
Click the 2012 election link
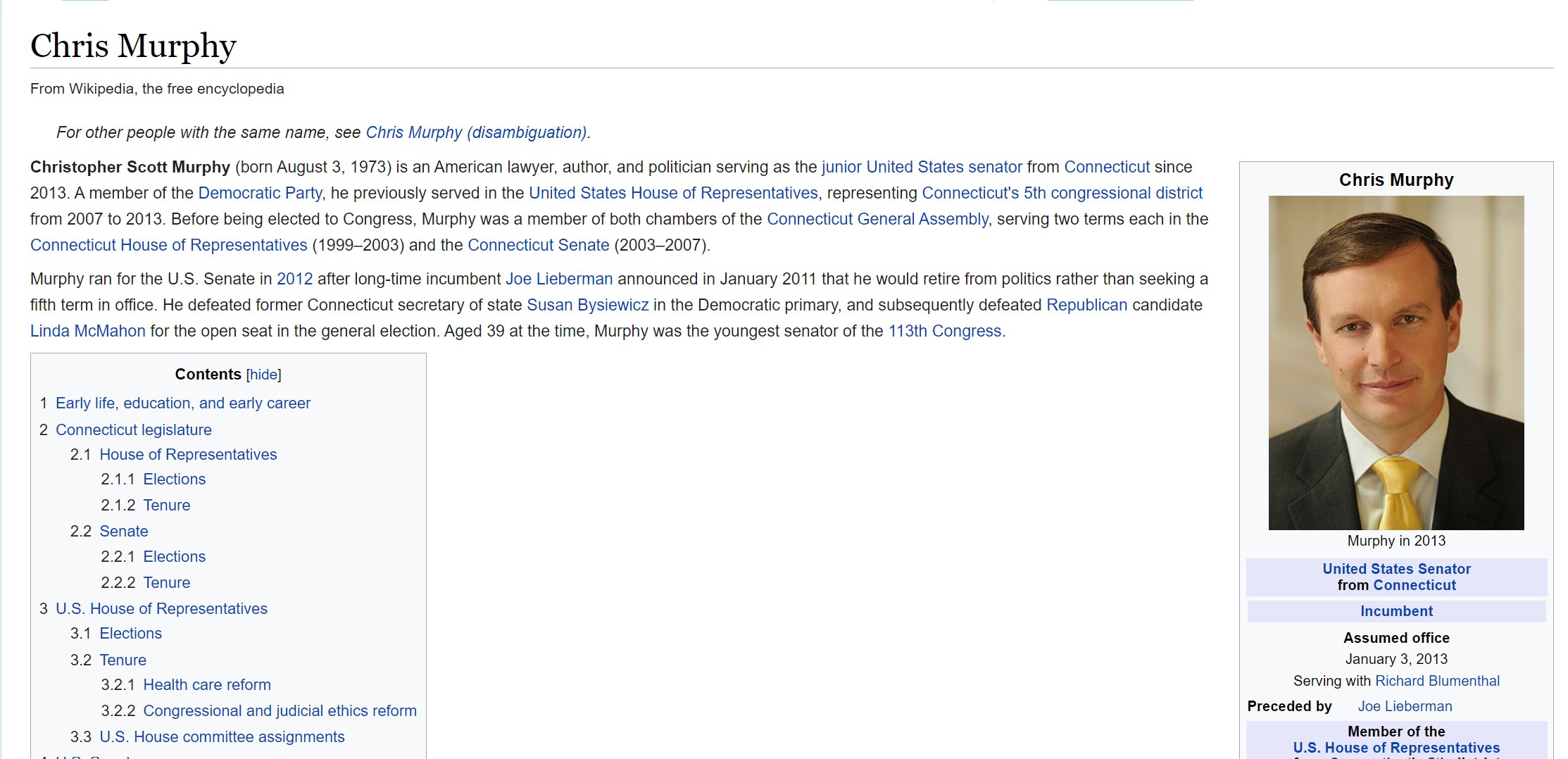tap(294, 279)
